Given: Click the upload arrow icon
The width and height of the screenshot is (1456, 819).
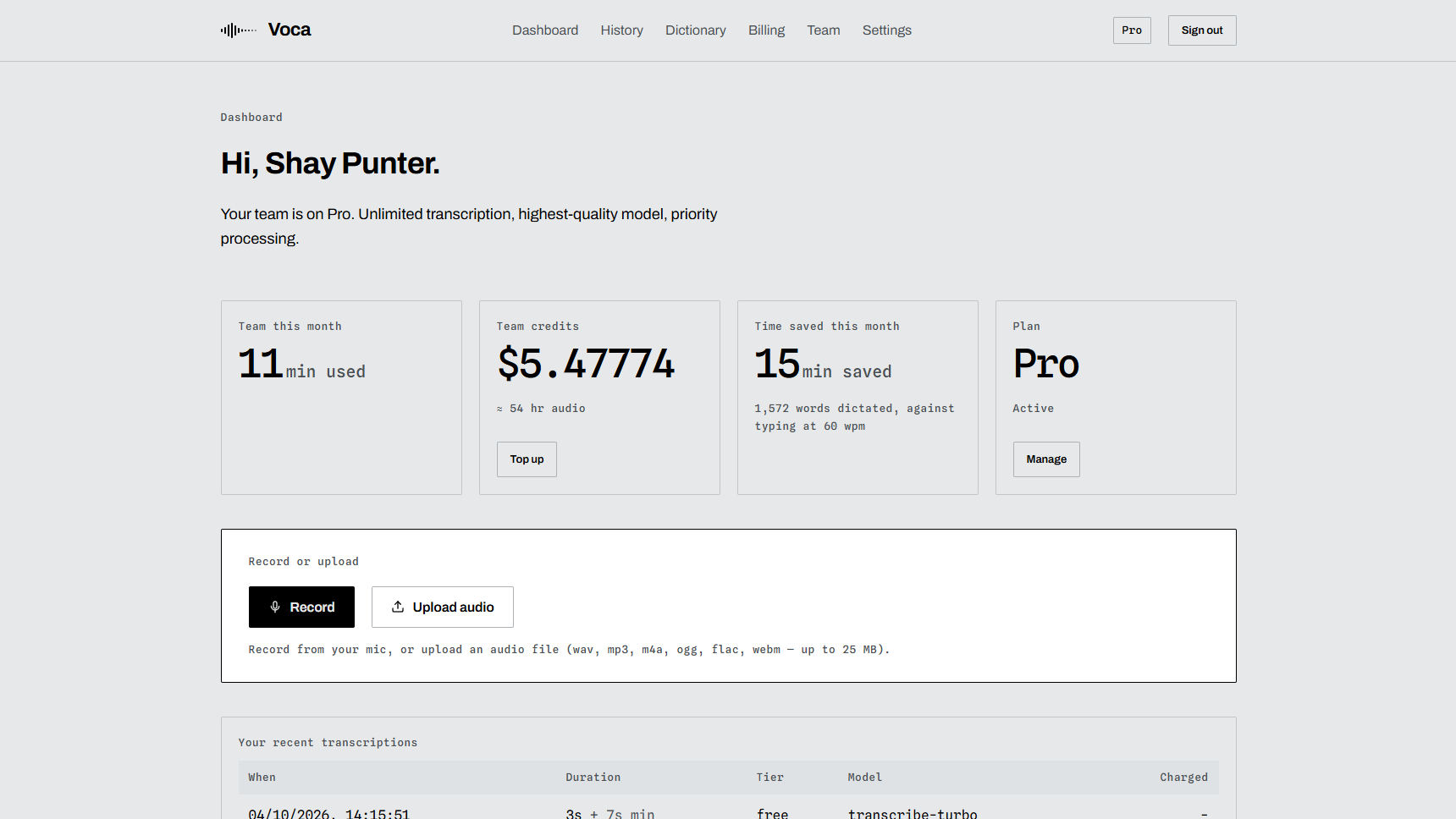Looking at the screenshot, I should 398,607.
